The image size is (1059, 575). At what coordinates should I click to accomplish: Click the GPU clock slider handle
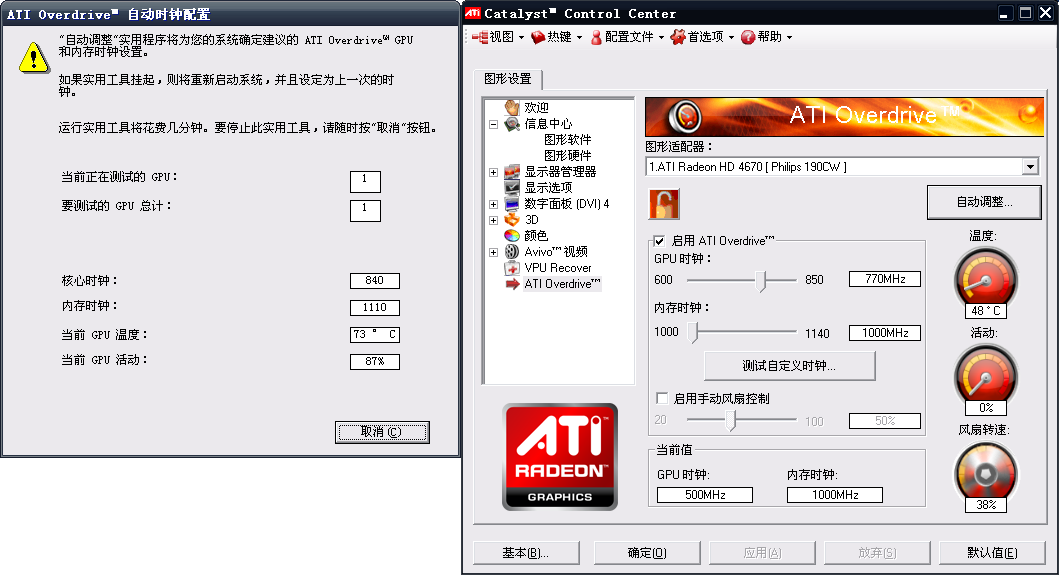761,280
